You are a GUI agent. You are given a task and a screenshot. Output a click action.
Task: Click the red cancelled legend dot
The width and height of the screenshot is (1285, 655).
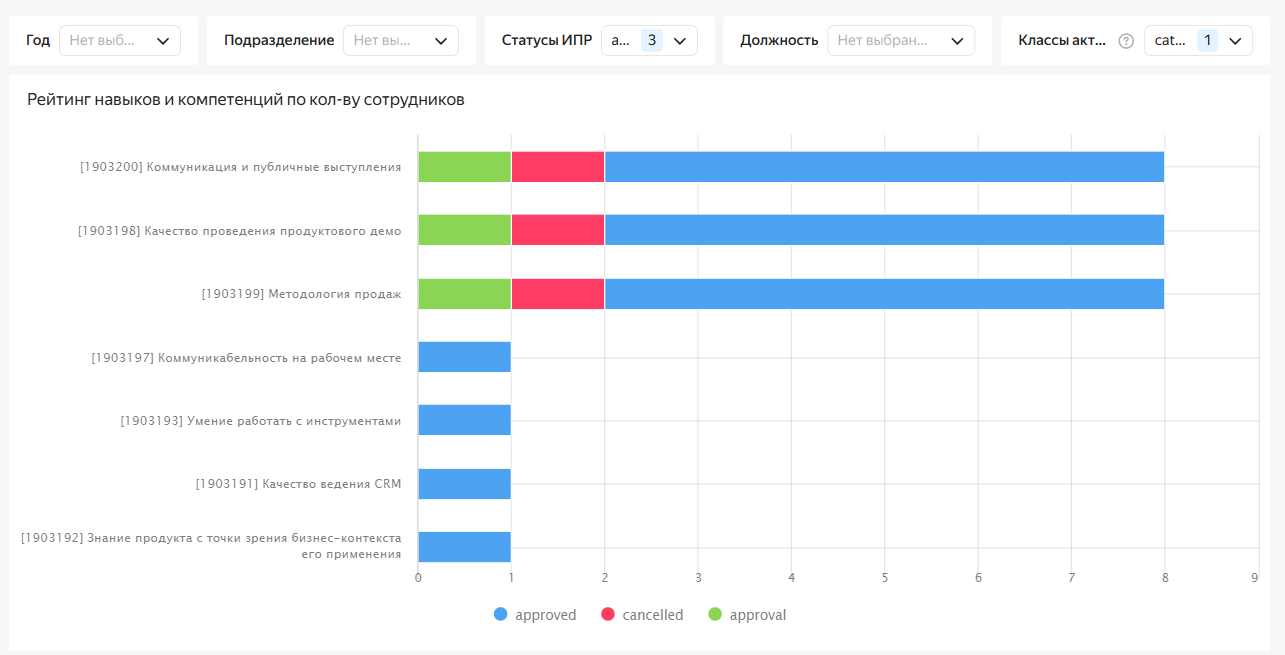pyautogui.click(x=607, y=615)
